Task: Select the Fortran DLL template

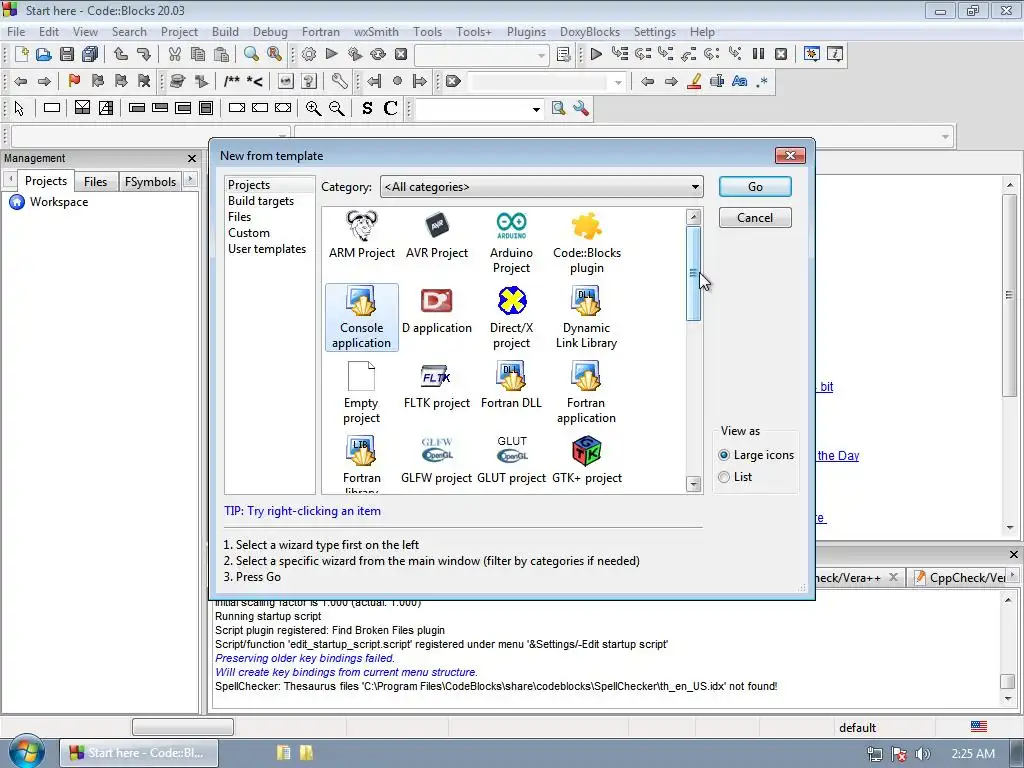Action: pos(511,385)
